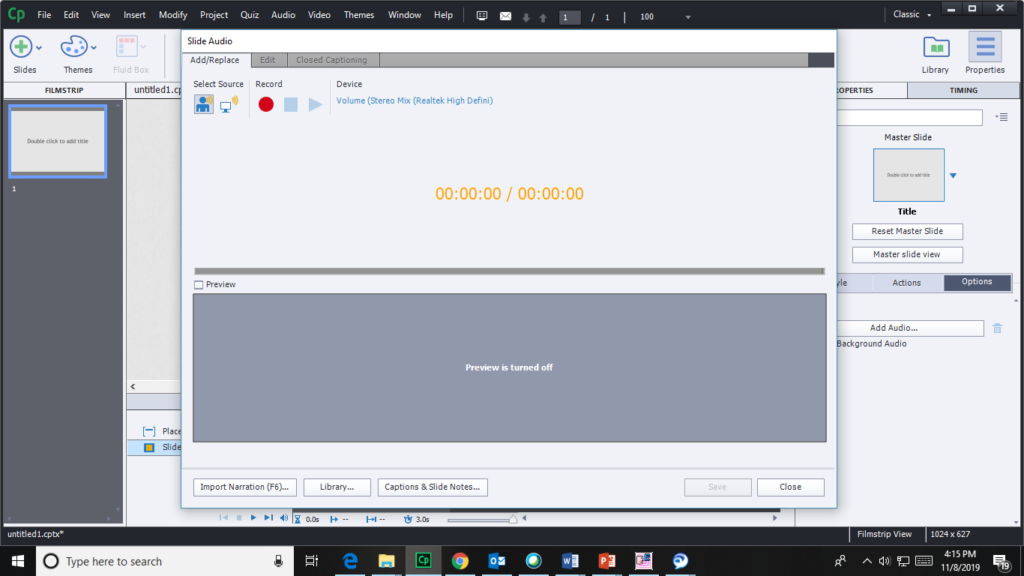Start recording with the red Record button
1024x576 pixels.
point(266,104)
